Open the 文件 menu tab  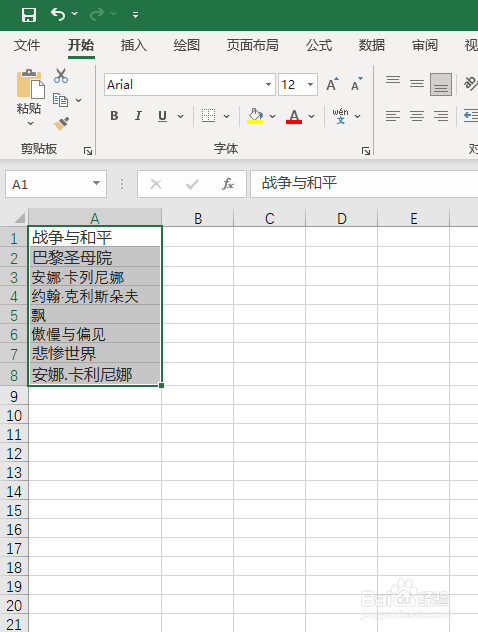[x=27, y=45]
